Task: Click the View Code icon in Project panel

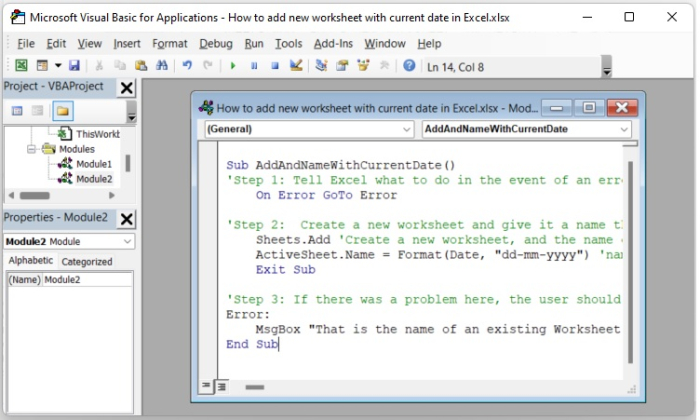Action: 17,111
